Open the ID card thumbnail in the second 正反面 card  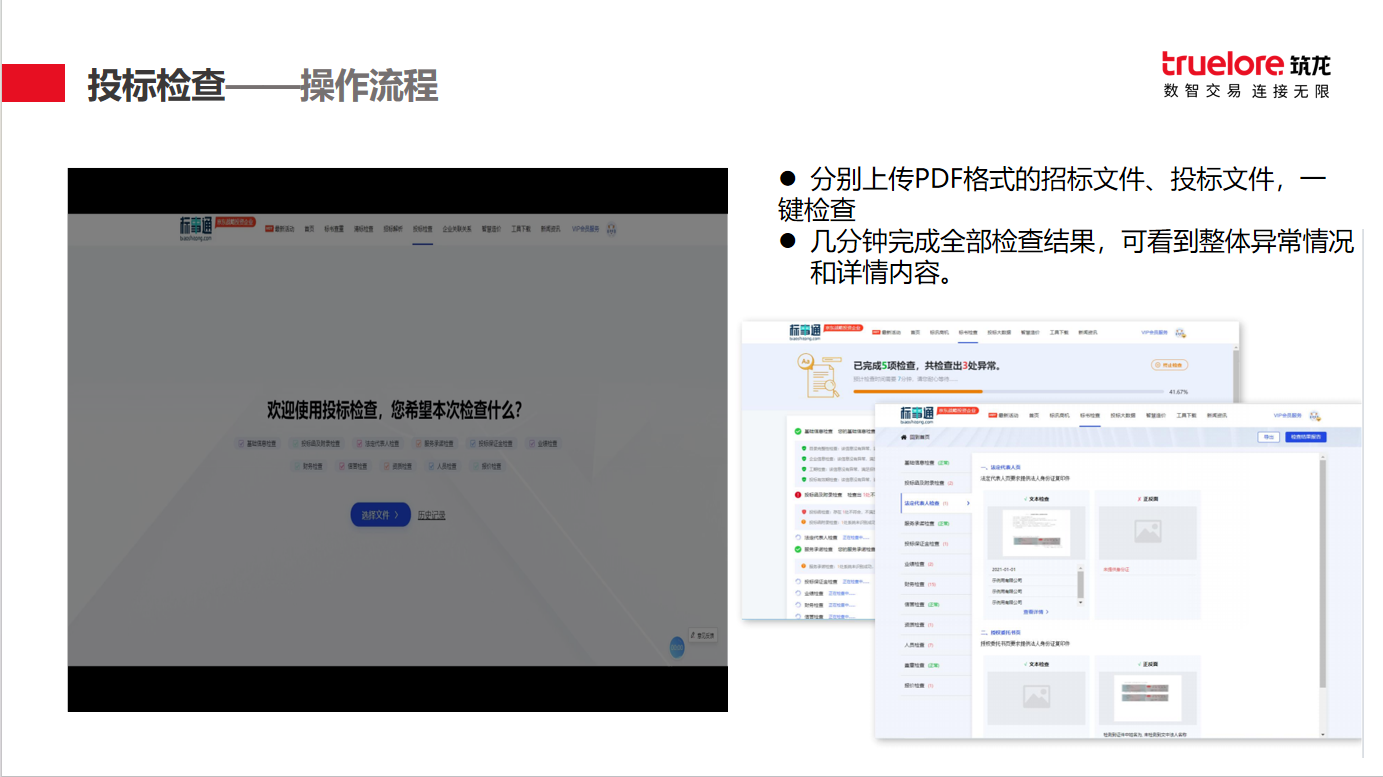(1148, 697)
